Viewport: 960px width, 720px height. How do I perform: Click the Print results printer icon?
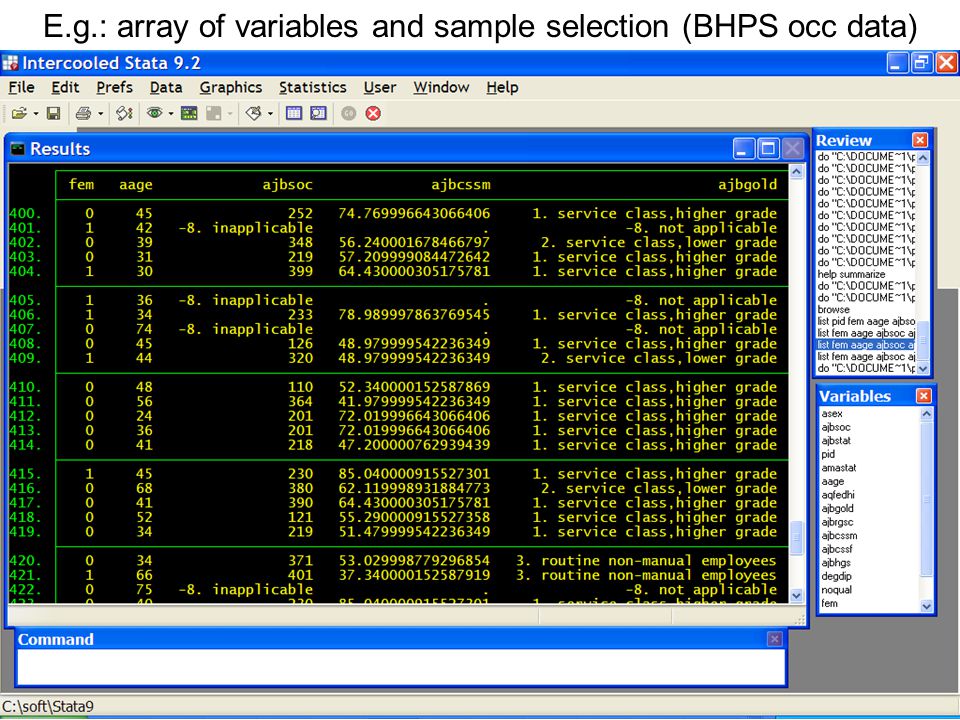(x=83, y=113)
